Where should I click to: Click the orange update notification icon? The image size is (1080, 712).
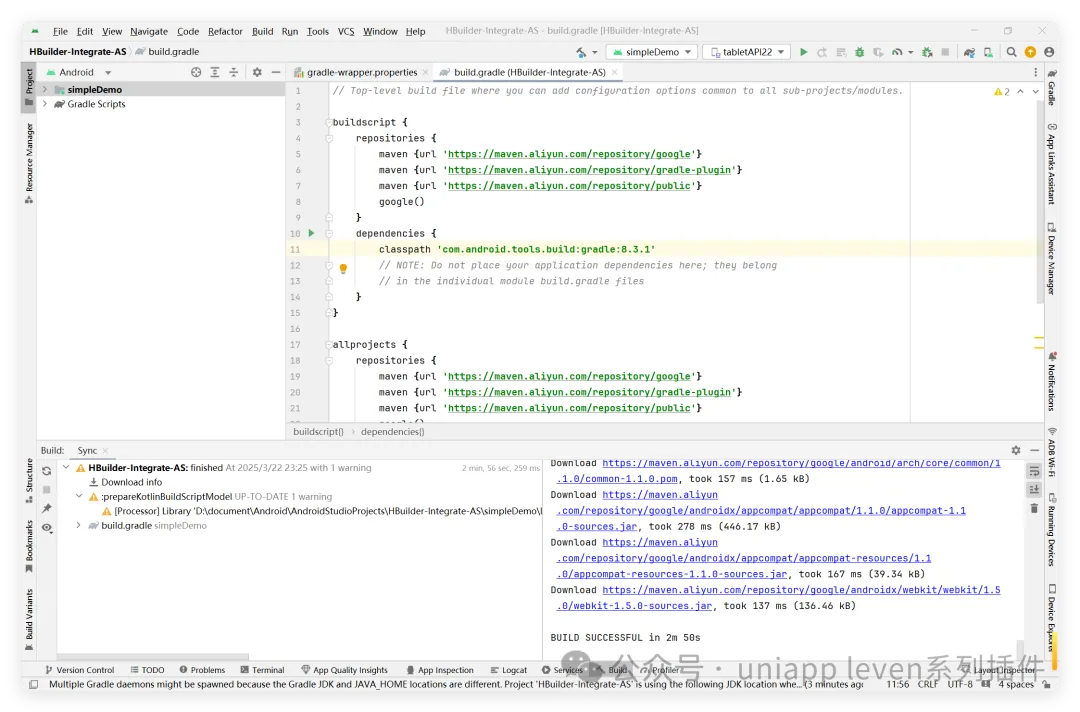[1030, 52]
